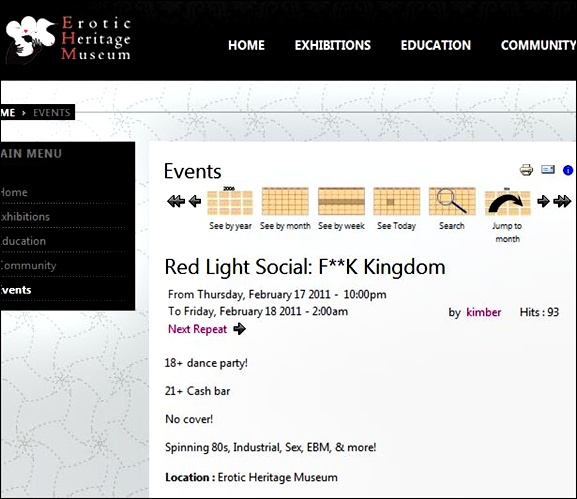The width and height of the screenshot is (577, 499).
Task: Click the blue info icon
Action: pos(568,170)
